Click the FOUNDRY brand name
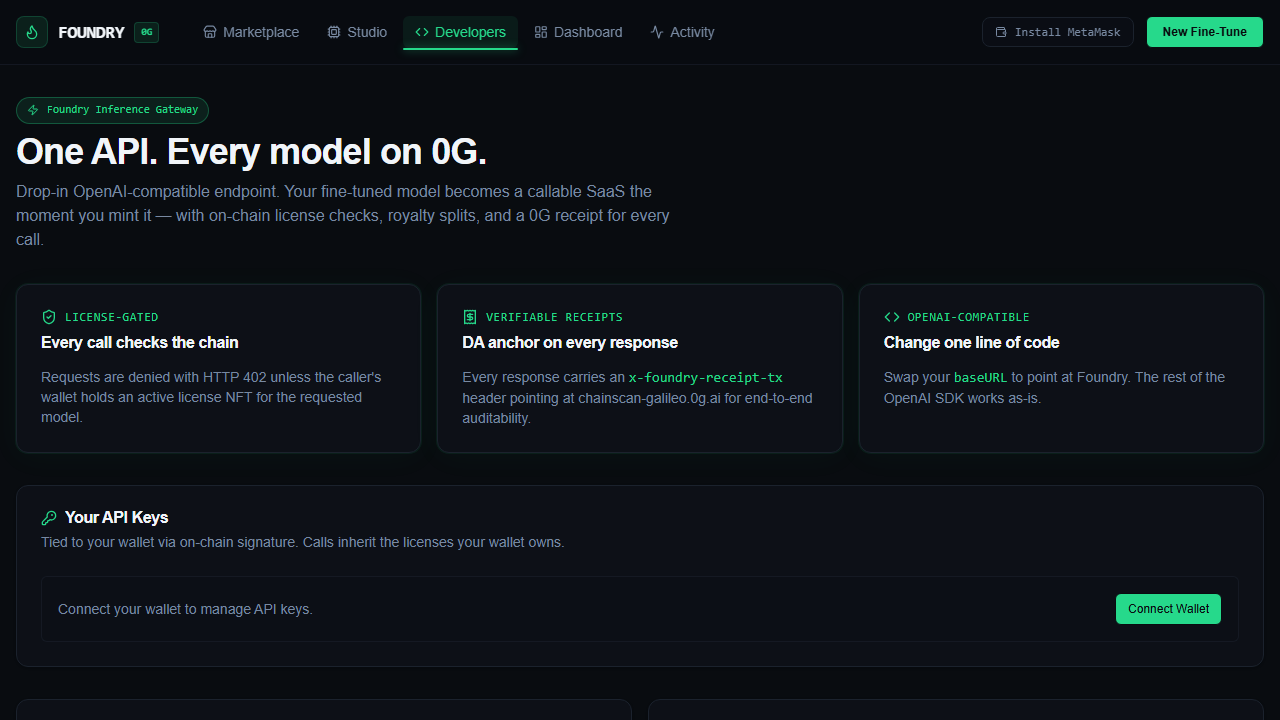The height and width of the screenshot is (720, 1280). click(x=92, y=32)
